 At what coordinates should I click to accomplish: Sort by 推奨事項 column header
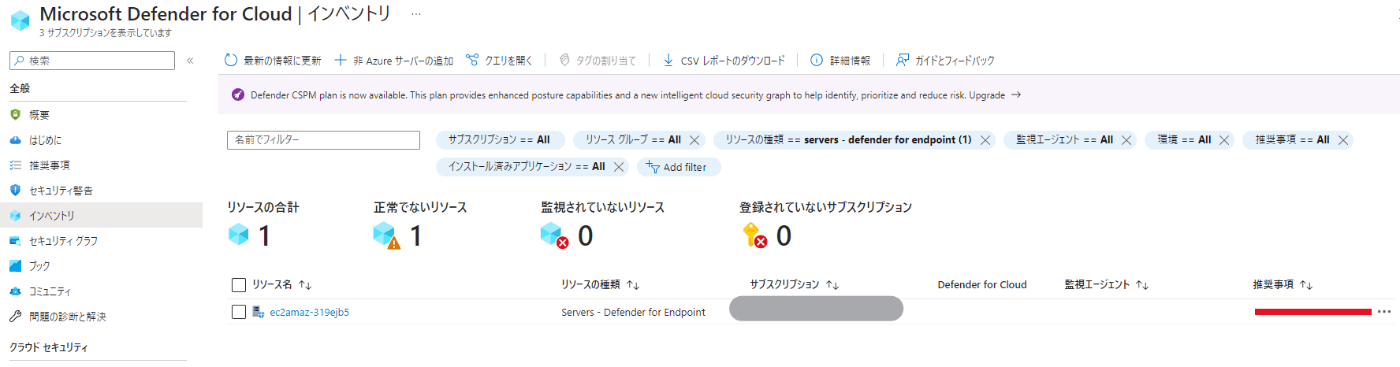pos(1282,285)
